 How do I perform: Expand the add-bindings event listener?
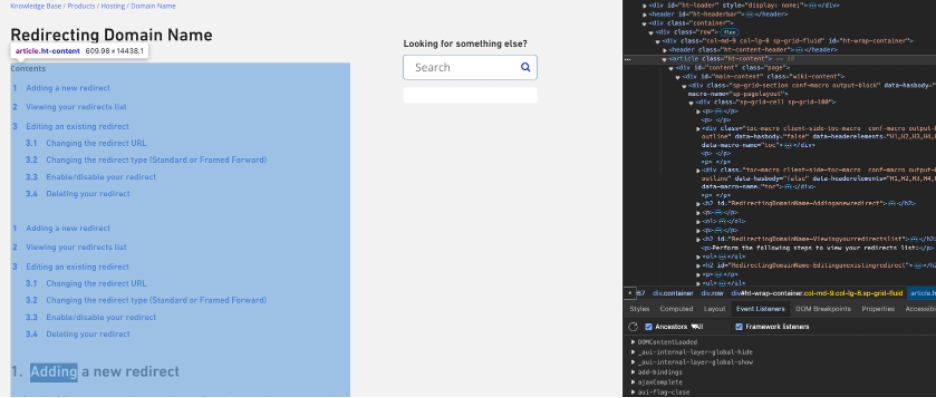[x=633, y=372]
